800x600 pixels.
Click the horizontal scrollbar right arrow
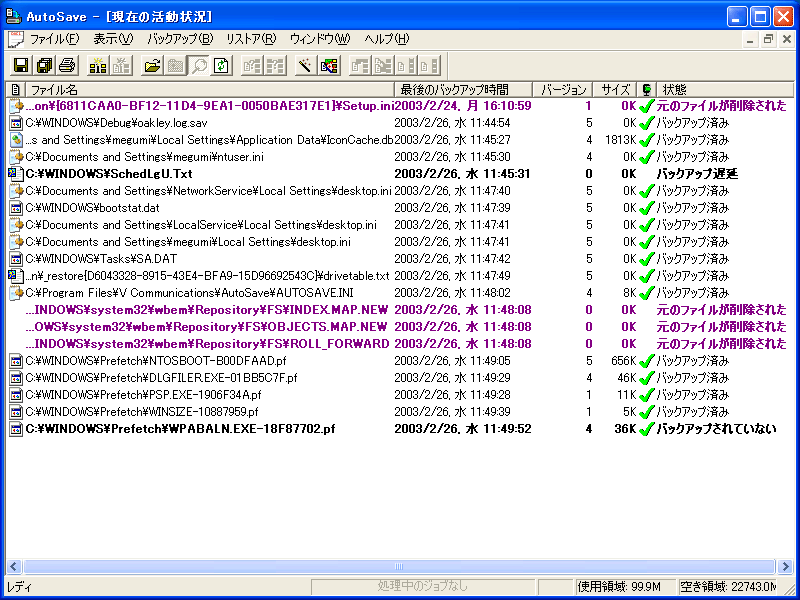[786, 566]
